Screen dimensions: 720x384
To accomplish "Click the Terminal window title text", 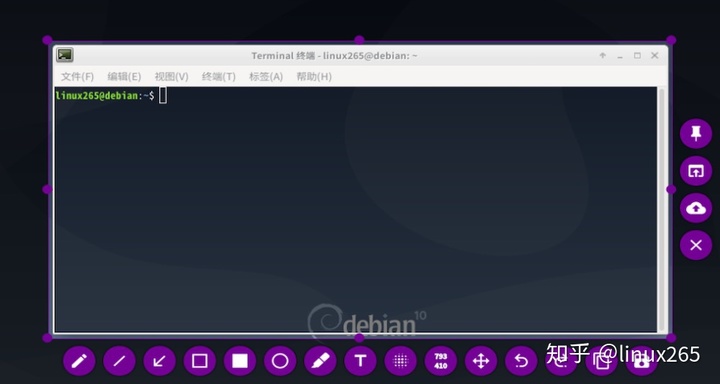I will pyautogui.click(x=334, y=56).
